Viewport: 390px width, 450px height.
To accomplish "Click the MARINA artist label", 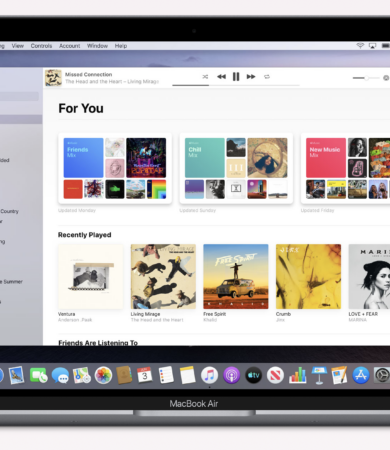I will pyautogui.click(x=358, y=320).
